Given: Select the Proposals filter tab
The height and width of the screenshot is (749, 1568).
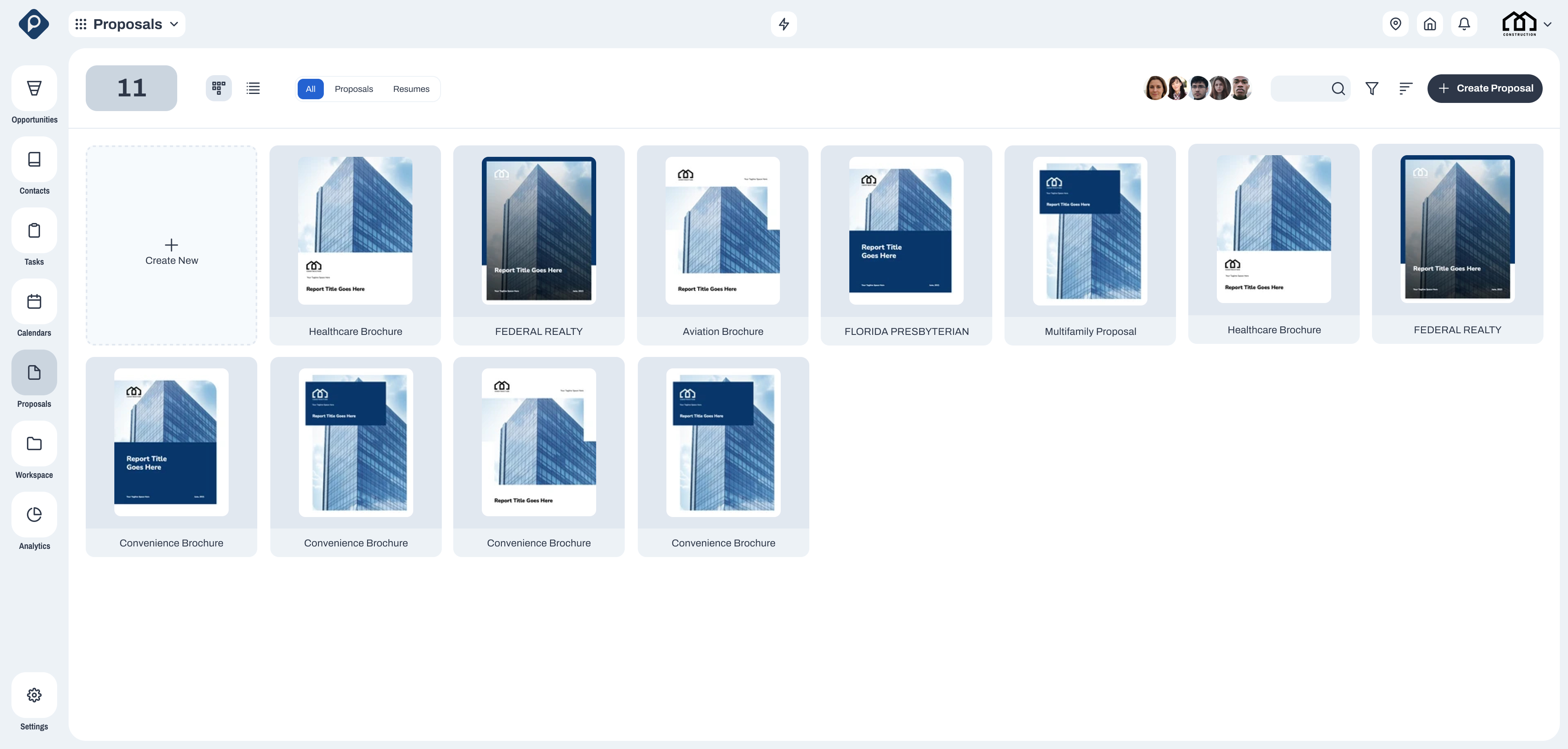Looking at the screenshot, I should click(x=354, y=89).
